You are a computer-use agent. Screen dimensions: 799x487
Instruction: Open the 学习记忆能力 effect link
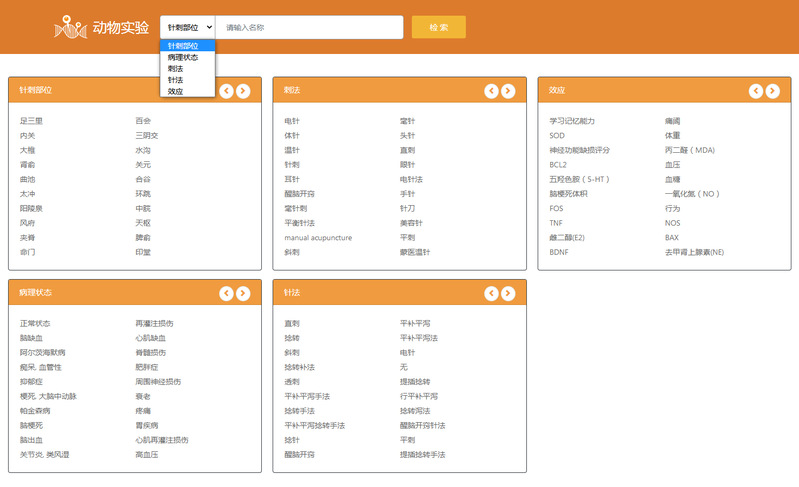(572, 121)
